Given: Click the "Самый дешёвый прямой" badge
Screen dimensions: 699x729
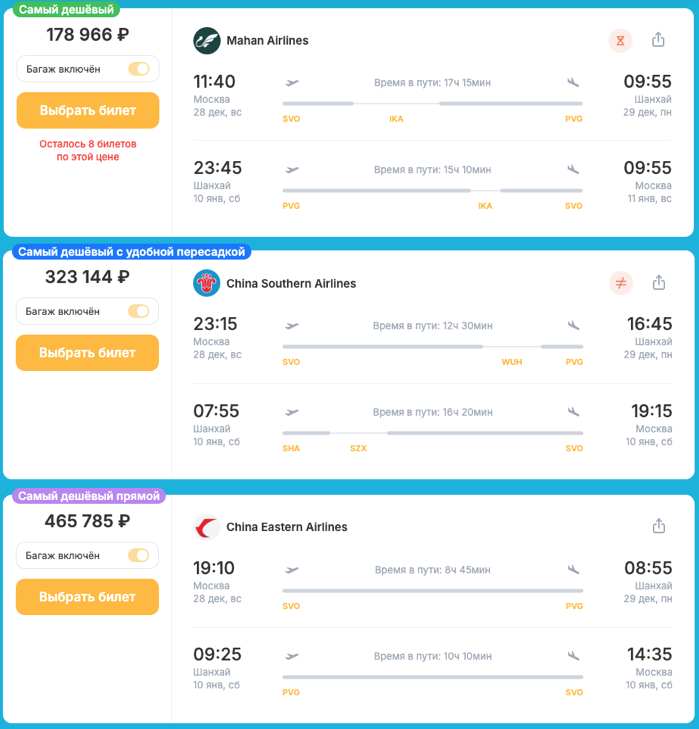Looking at the screenshot, I should point(89,495).
